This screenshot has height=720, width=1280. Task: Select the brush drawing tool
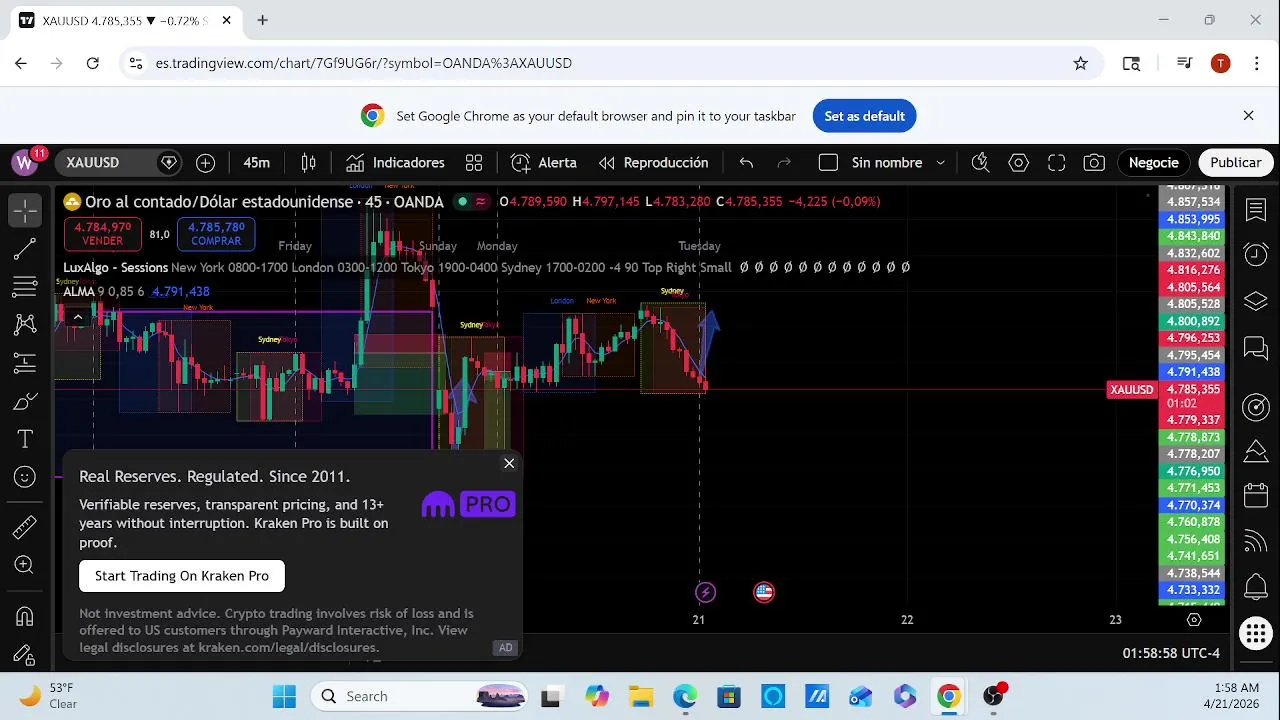click(x=25, y=401)
